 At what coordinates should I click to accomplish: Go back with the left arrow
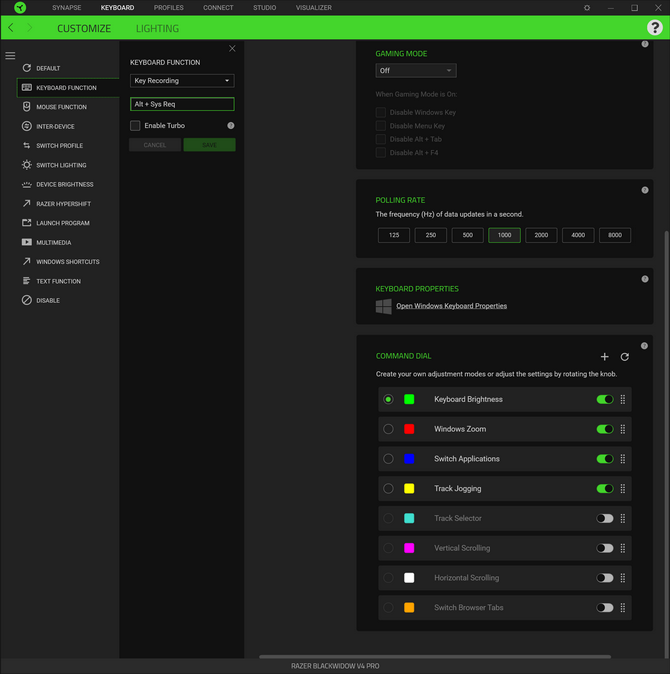(x=11, y=28)
